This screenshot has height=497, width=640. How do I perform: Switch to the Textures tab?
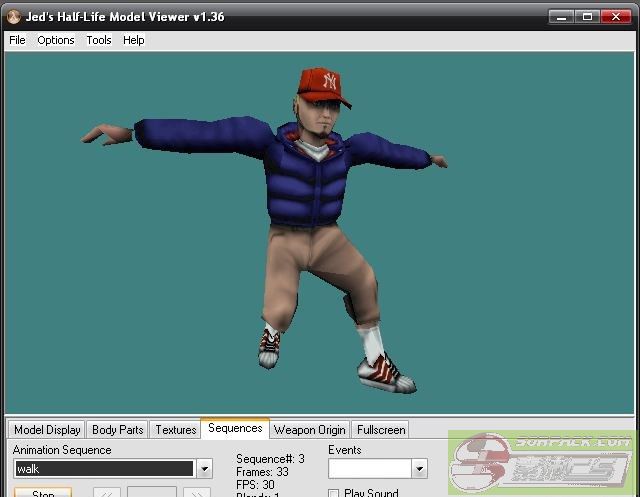click(175, 430)
